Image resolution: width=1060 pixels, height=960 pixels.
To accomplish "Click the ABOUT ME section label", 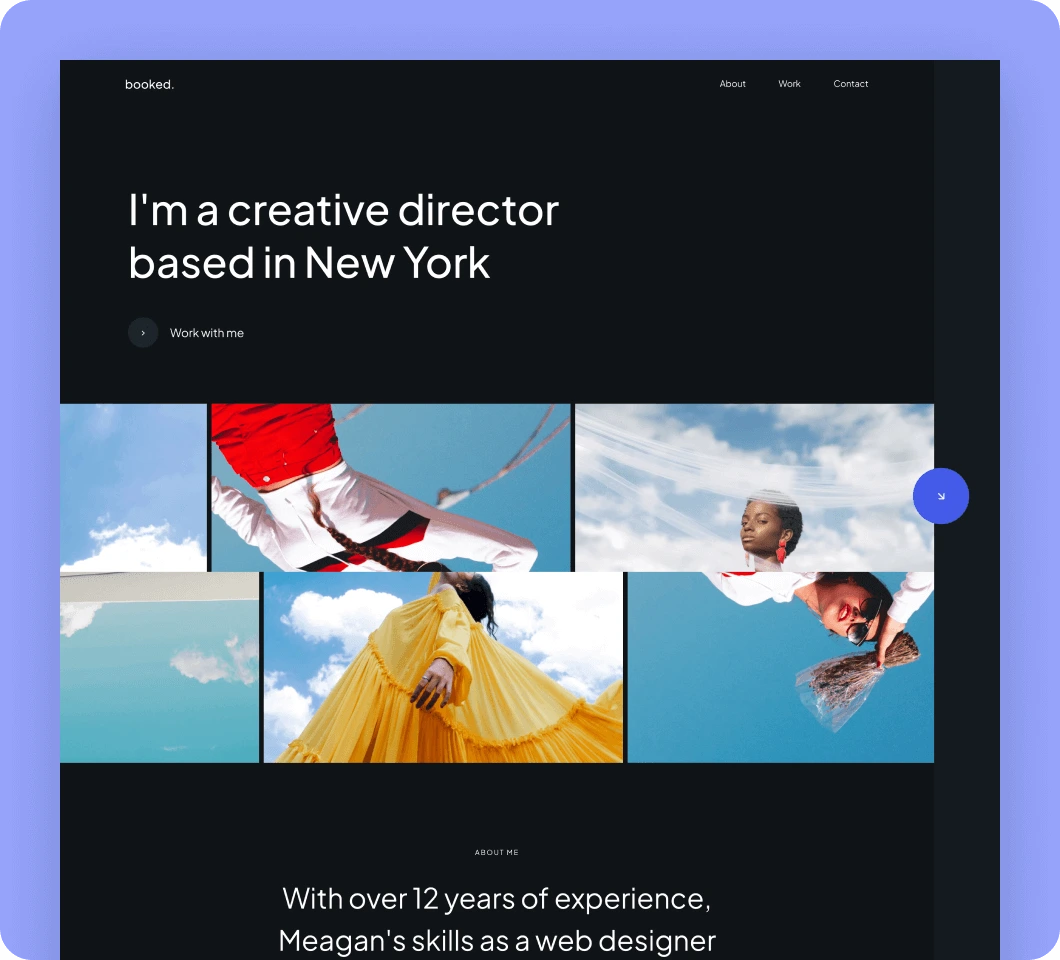I will pos(496,852).
